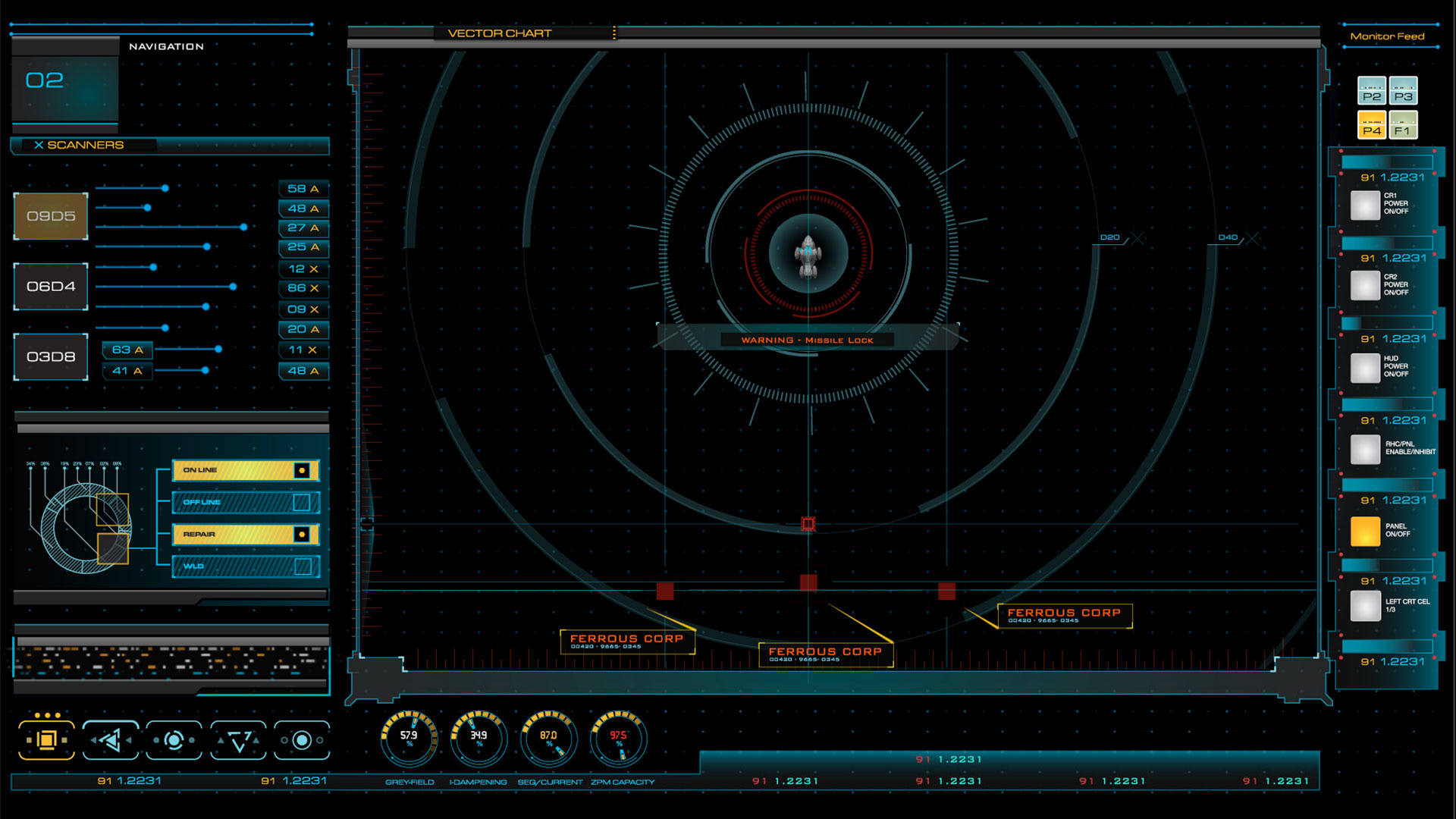This screenshot has width=1456, height=819.
Task: Open the VECTOR CHART title handle menu
Action: click(x=613, y=33)
